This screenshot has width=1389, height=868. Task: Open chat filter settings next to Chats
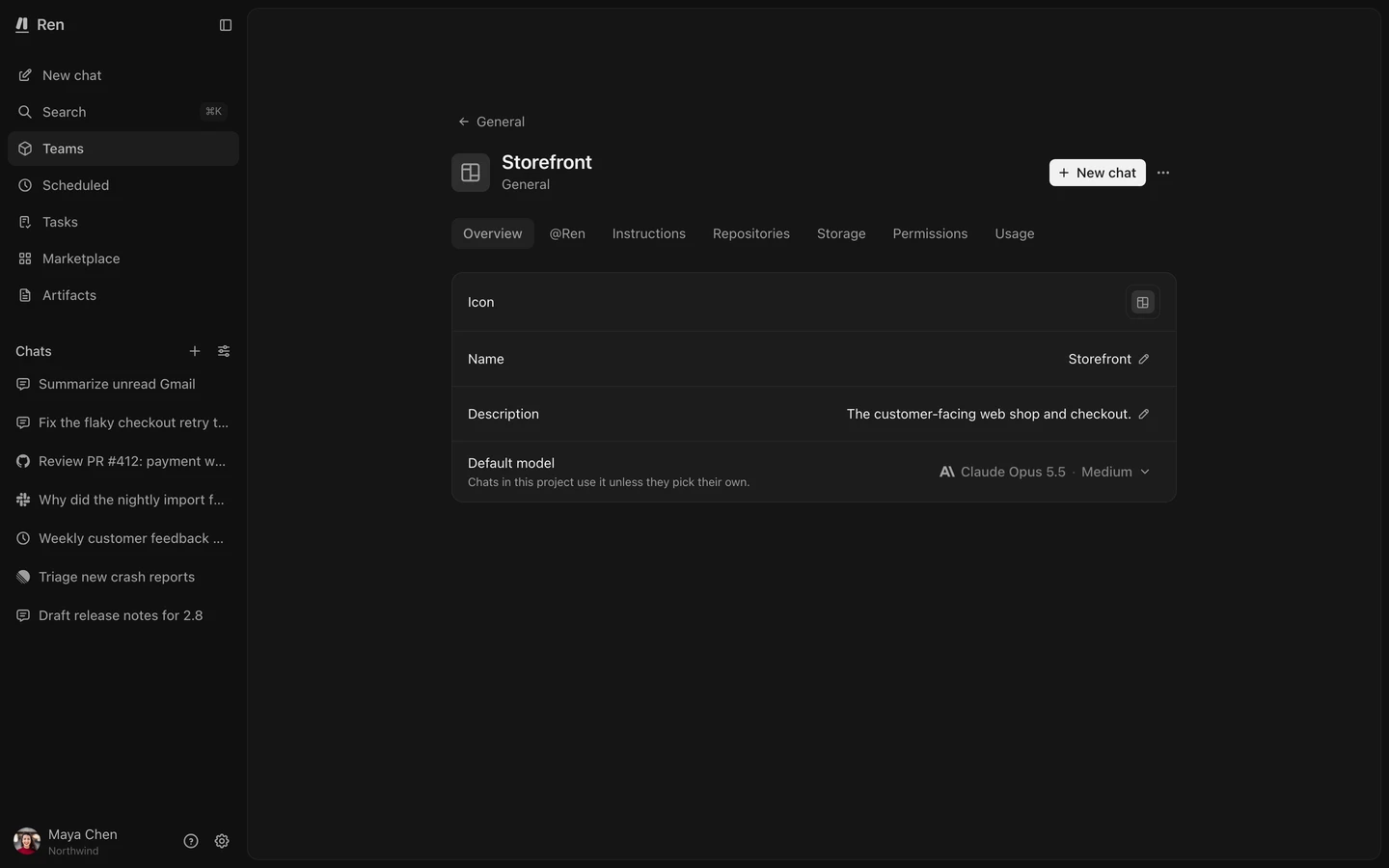[x=224, y=351]
